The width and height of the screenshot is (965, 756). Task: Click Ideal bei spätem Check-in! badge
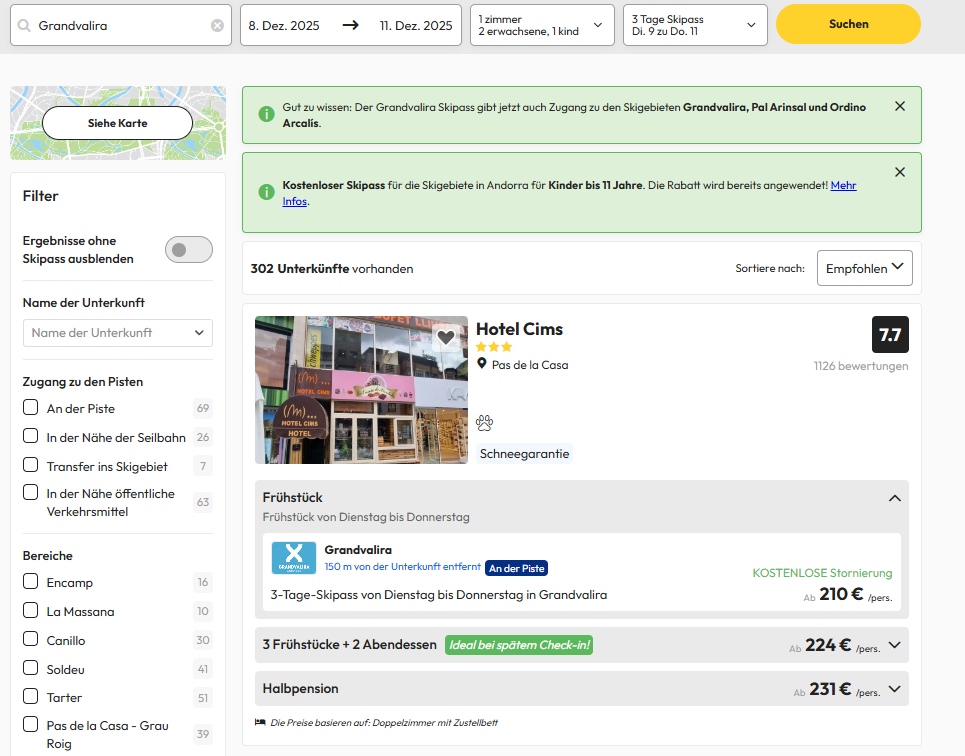tap(519, 645)
